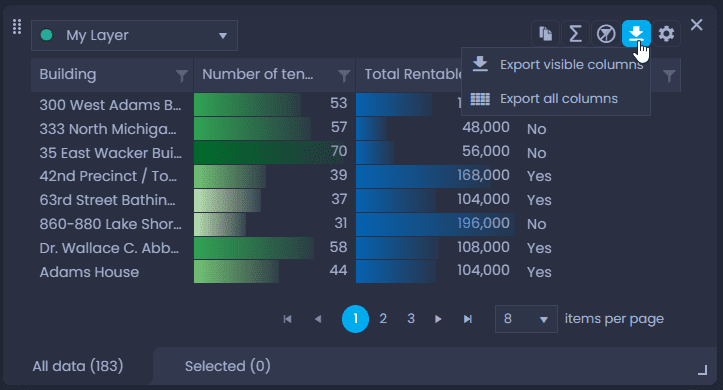Click the 56,000 rentable area value
This screenshot has height=390, width=723.
point(486,151)
